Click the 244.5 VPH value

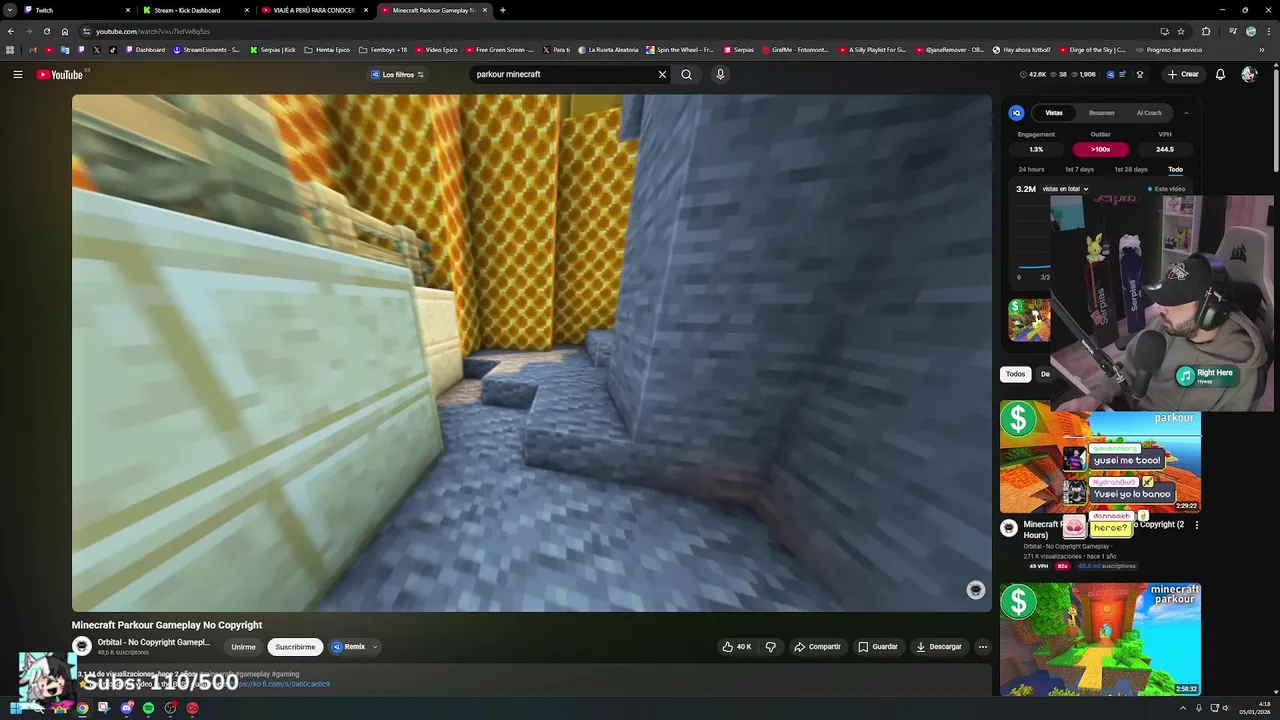point(1165,149)
